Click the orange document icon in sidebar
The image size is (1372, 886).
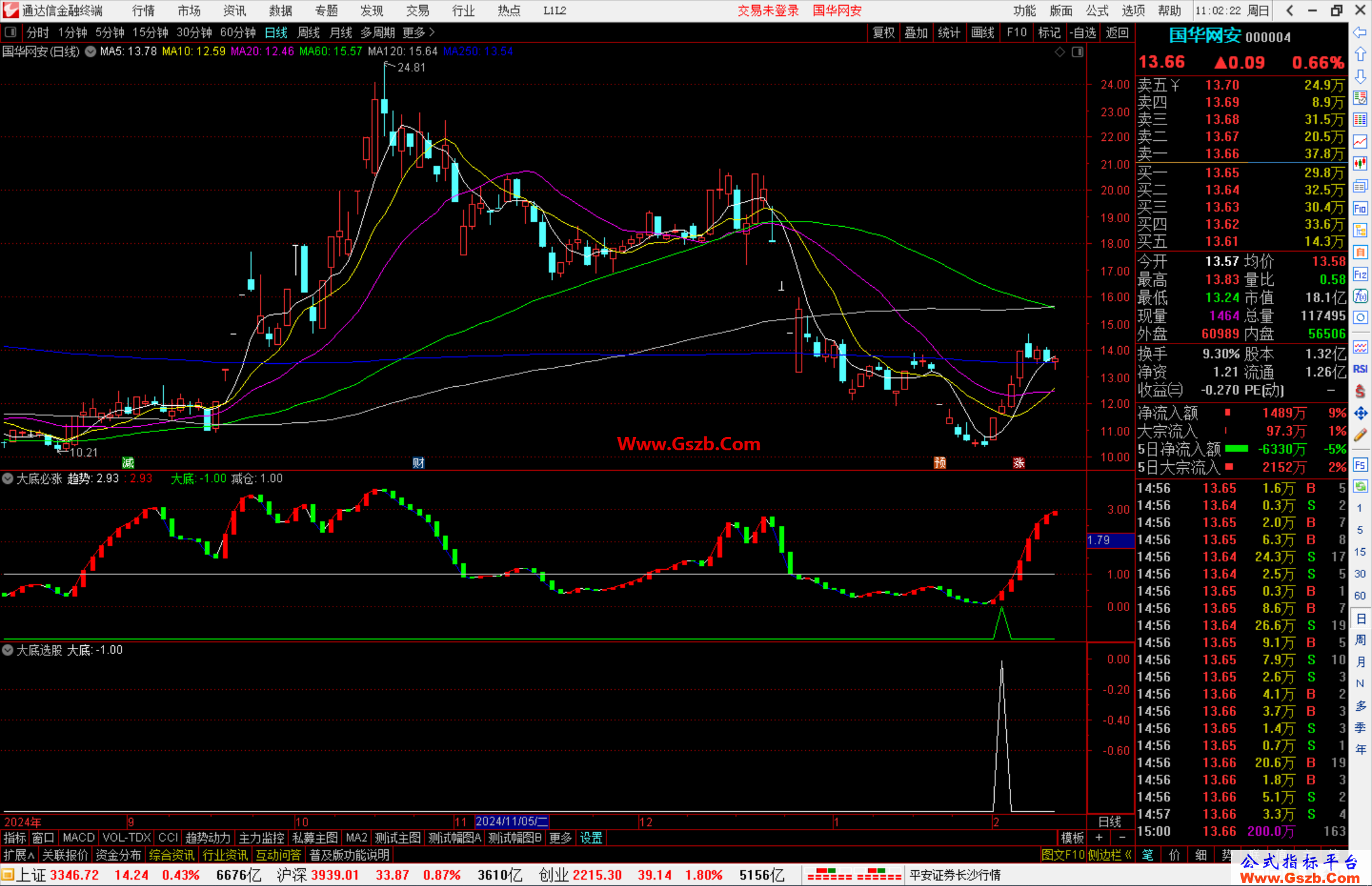click(1360, 252)
